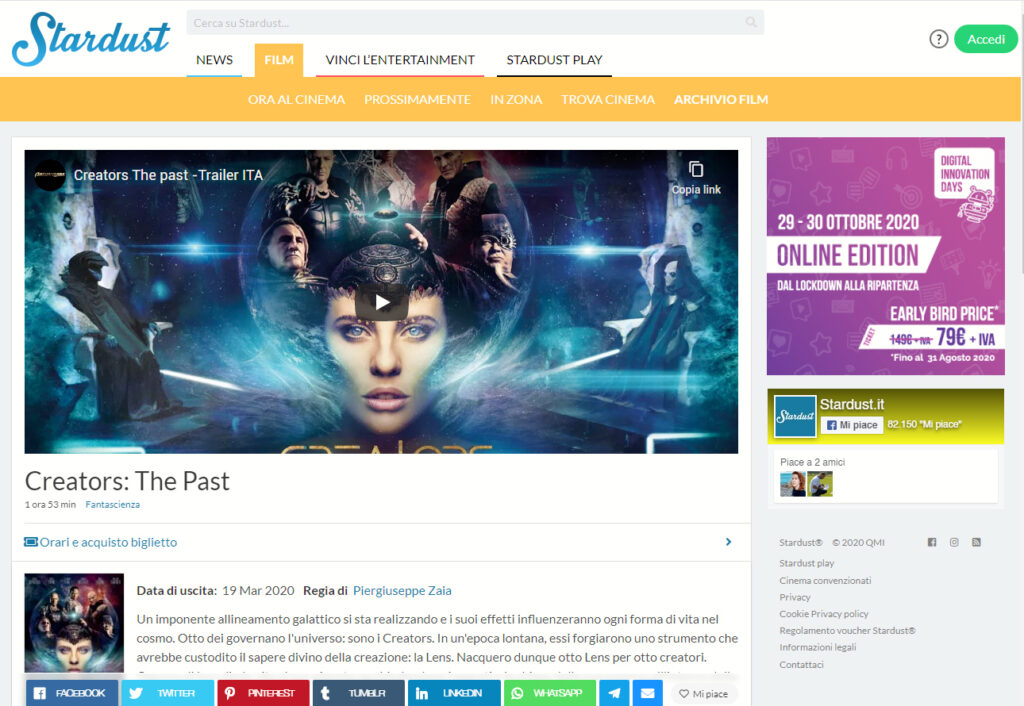
Task: Open Privacy footer link
Action: (795, 597)
